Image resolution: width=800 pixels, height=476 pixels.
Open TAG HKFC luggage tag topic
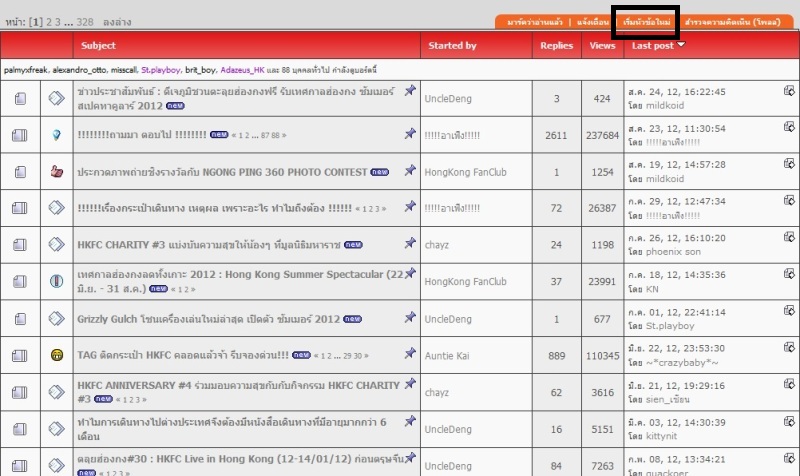(x=183, y=355)
